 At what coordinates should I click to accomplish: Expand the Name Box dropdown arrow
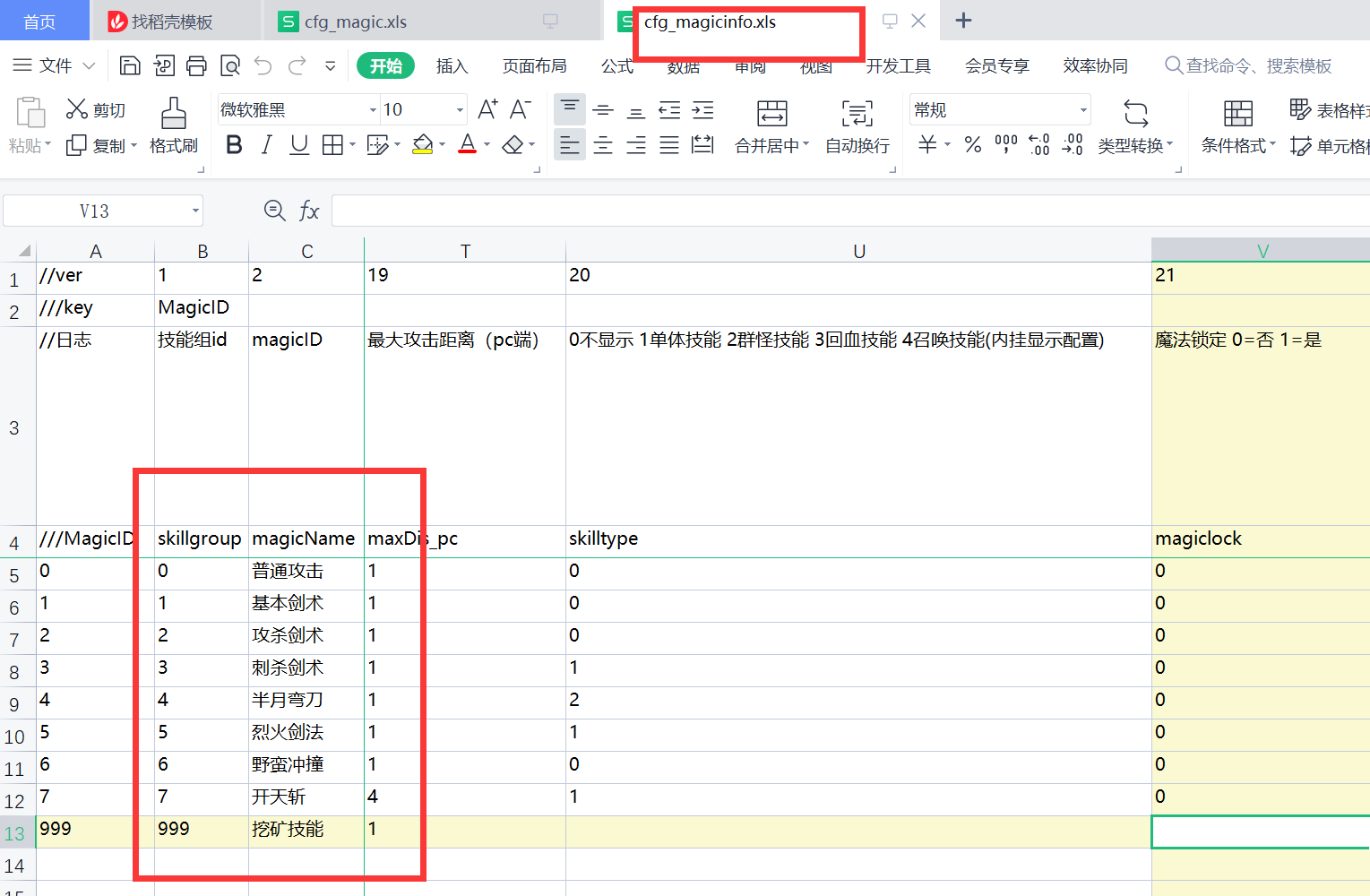194,211
